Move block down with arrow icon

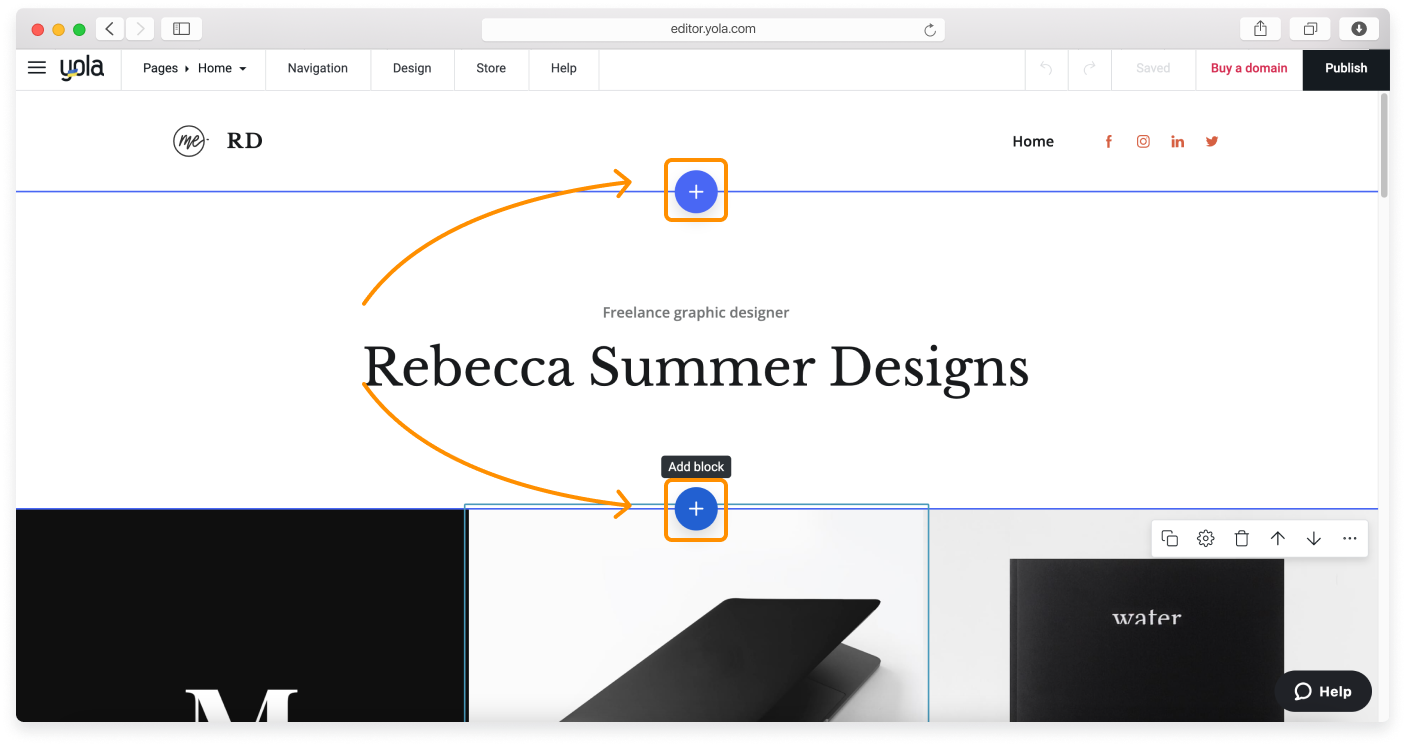click(1313, 539)
